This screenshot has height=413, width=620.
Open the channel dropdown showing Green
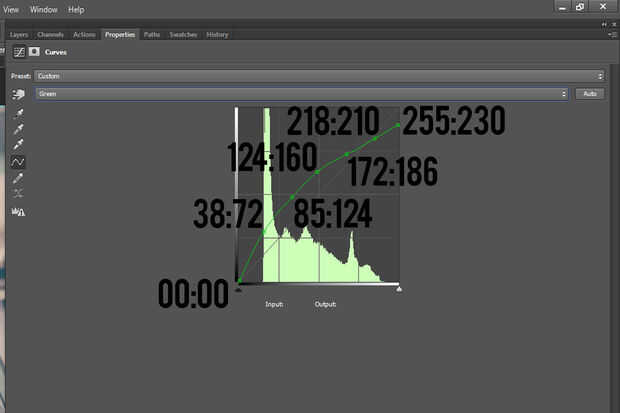tap(302, 94)
